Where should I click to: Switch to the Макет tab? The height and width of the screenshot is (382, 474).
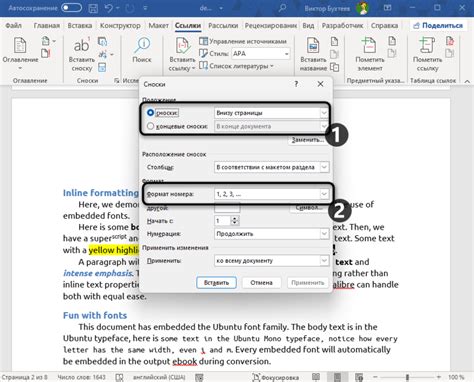point(158,25)
